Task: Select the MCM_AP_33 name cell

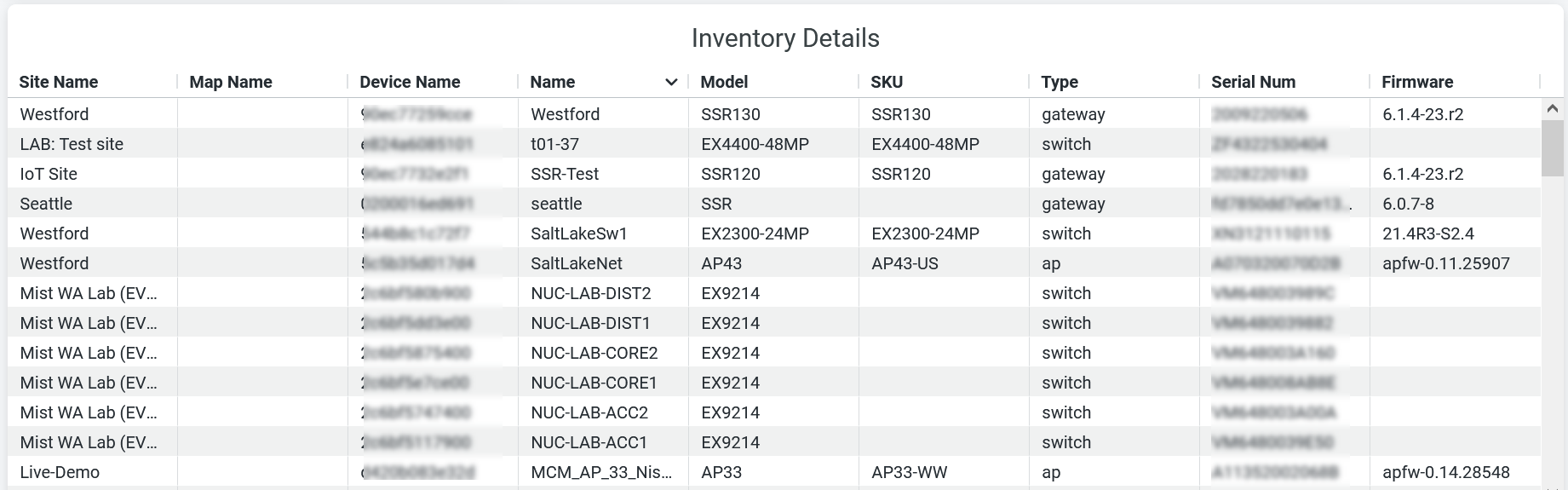Action: (601, 472)
